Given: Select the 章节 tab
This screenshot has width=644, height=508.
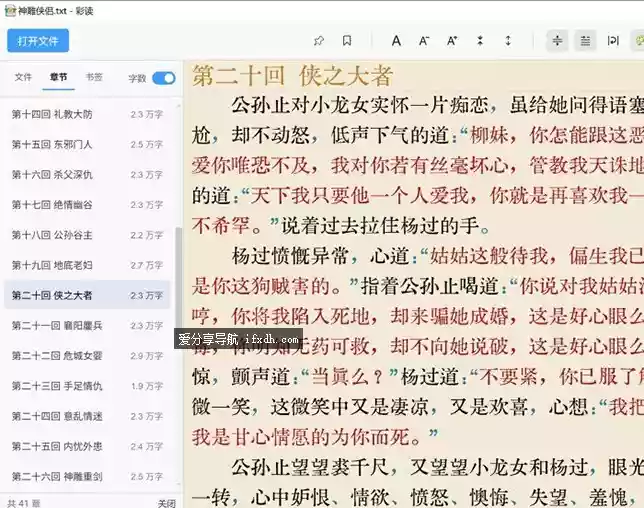Looking at the screenshot, I should [58, 77].
